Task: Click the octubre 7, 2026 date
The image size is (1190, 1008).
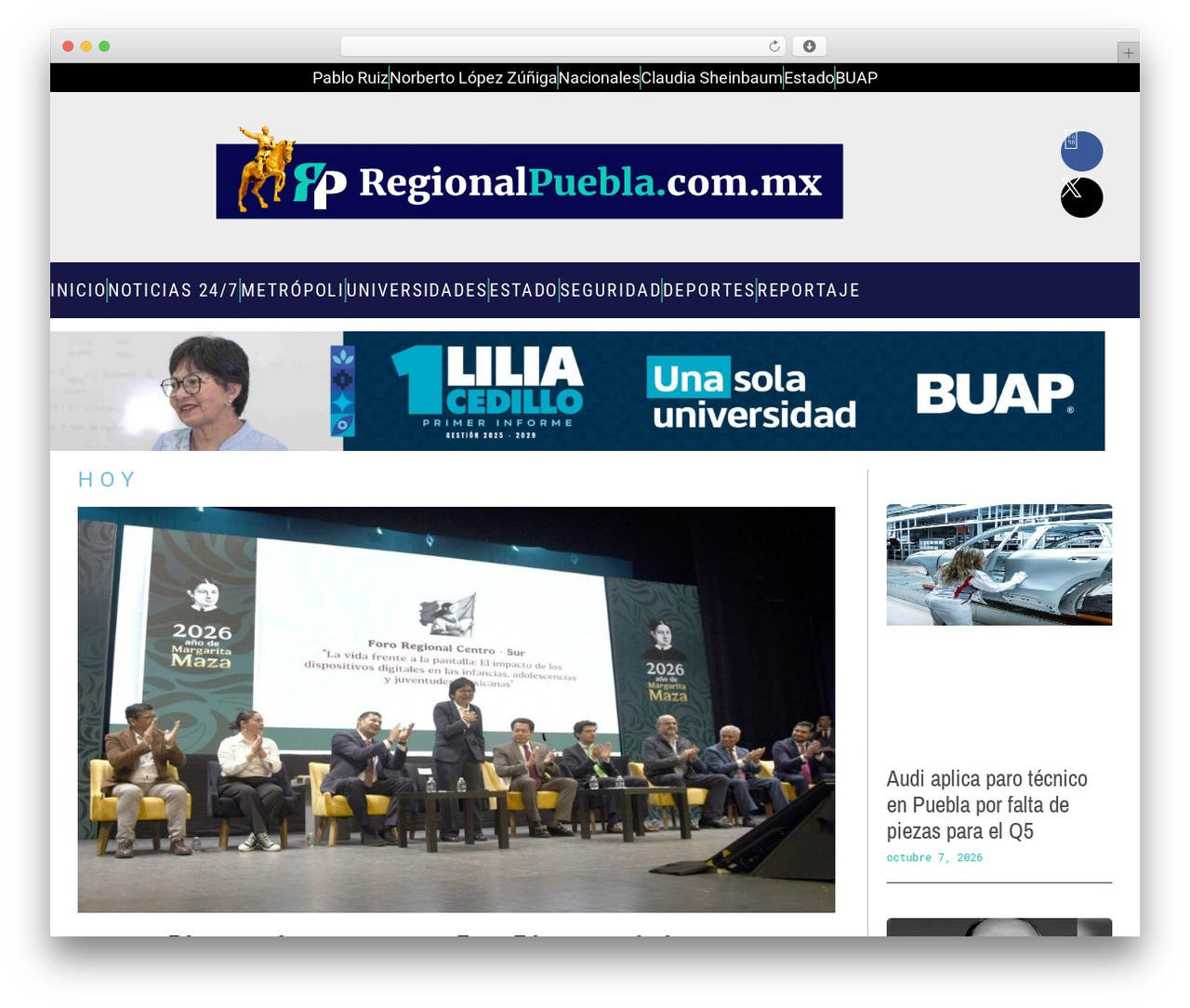Action: (x=934, y=857)
